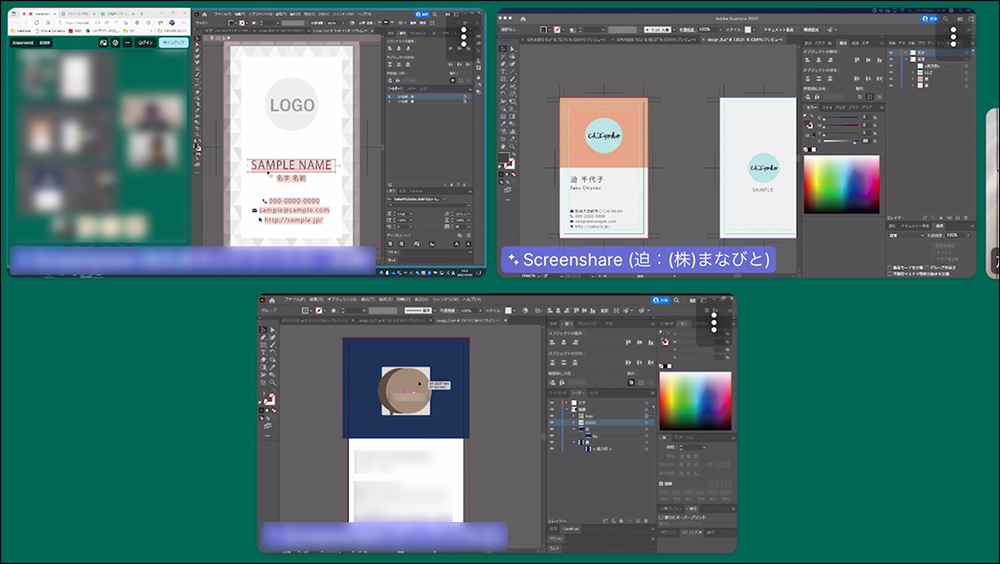1000x564 pixels.
Task: Click ドキュメント設定 button in top-right Illustrator
Action: pos(780,29)
